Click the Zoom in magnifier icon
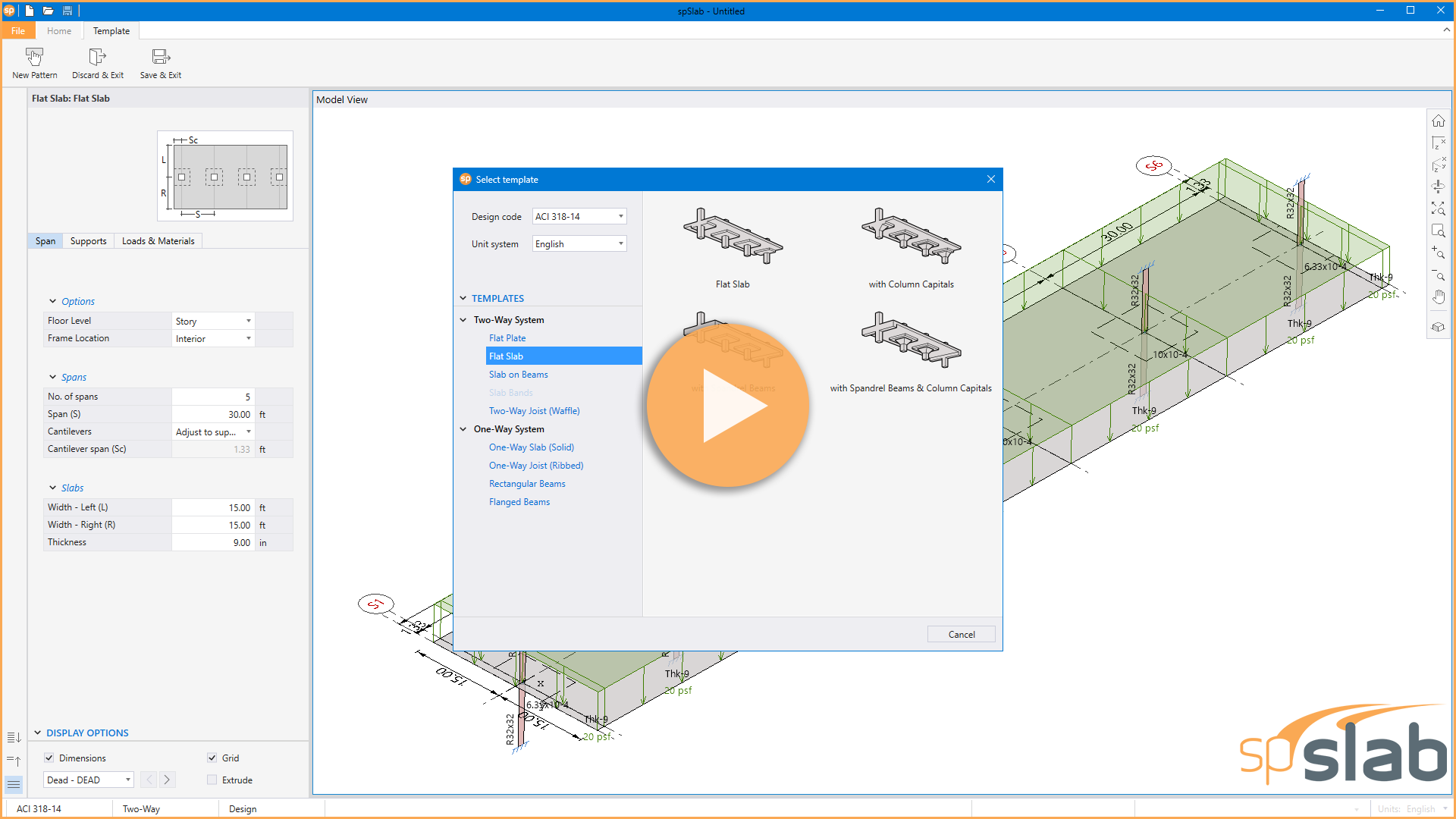 click(1438, 252)
